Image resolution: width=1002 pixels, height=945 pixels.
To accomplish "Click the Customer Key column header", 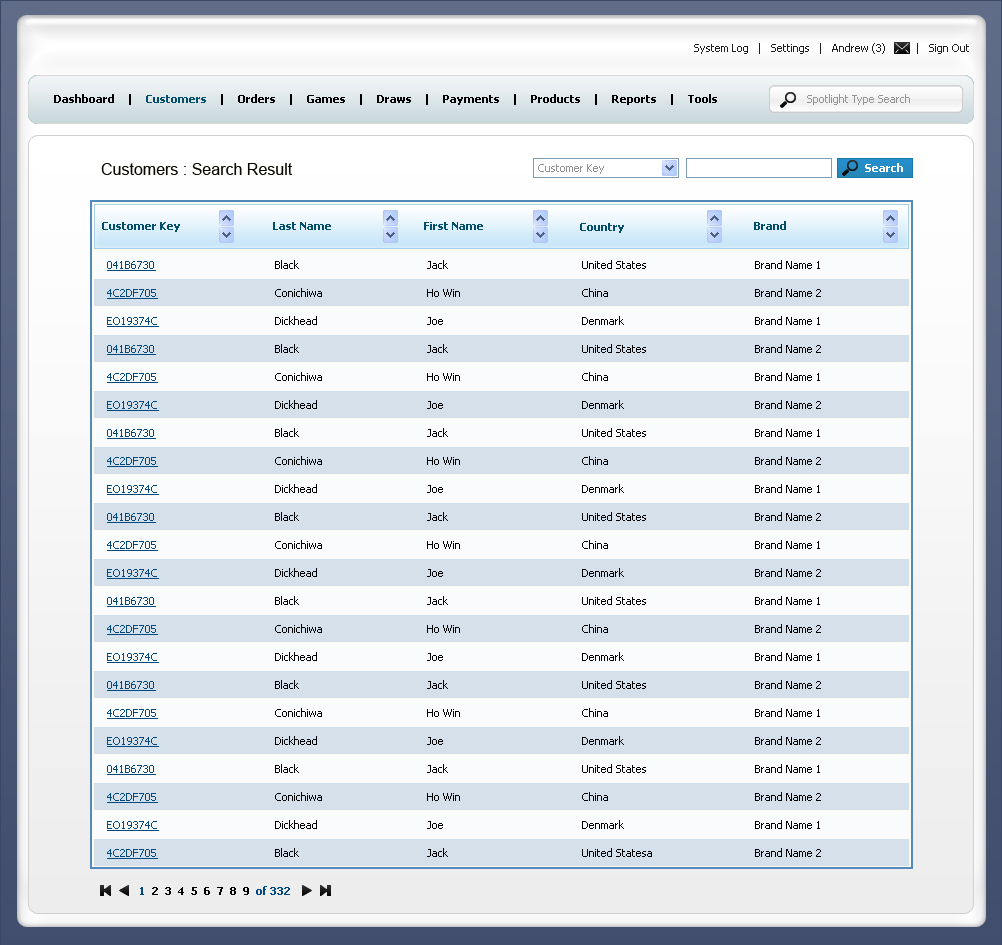I will coord(141,226).
